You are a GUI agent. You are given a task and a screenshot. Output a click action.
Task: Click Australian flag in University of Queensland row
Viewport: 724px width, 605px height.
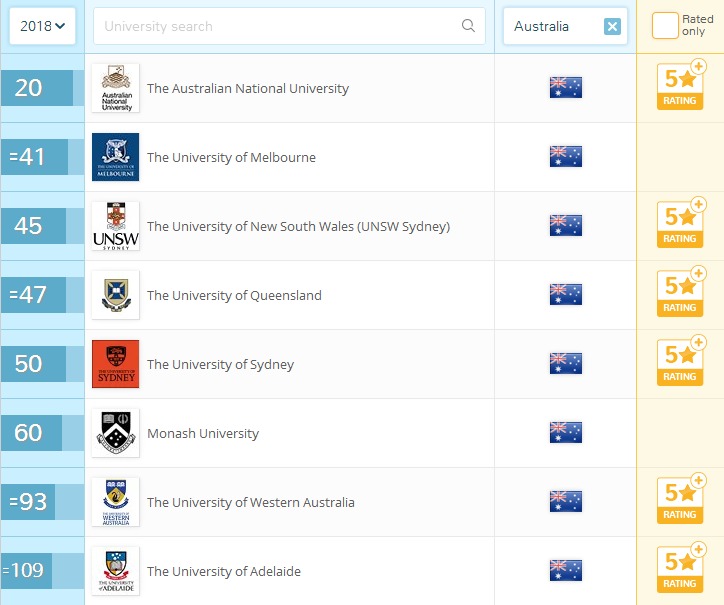(565, 295)
